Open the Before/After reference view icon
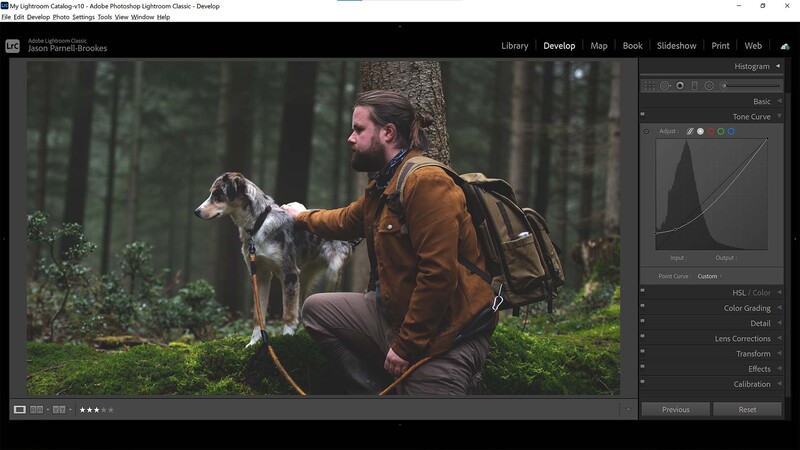This screenshot has width=800, height=450. [37, 409]
